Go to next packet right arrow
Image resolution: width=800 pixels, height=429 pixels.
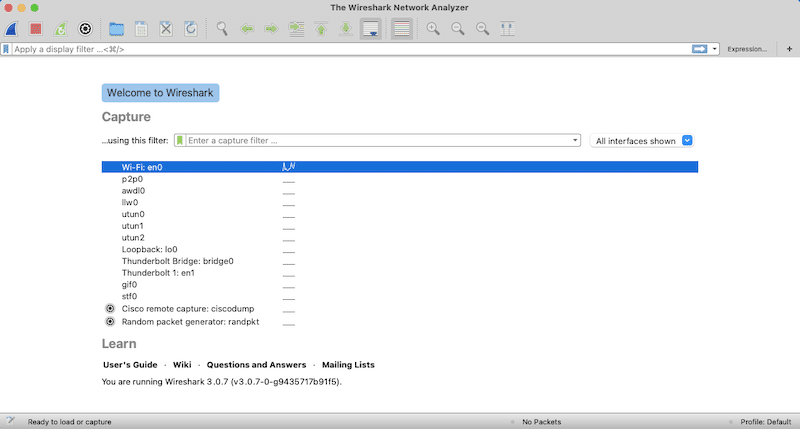[271, 29]
